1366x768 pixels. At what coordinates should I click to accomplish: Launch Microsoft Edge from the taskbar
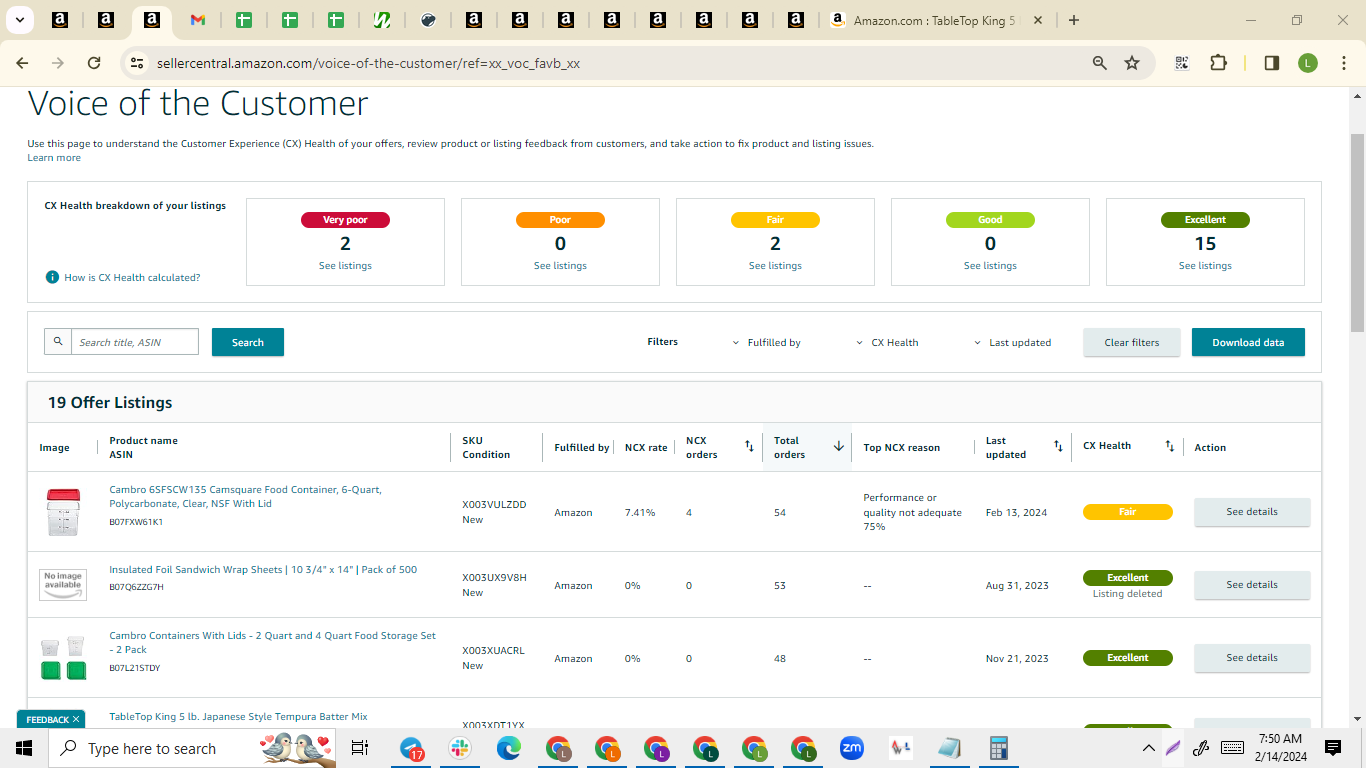(509, 748)
